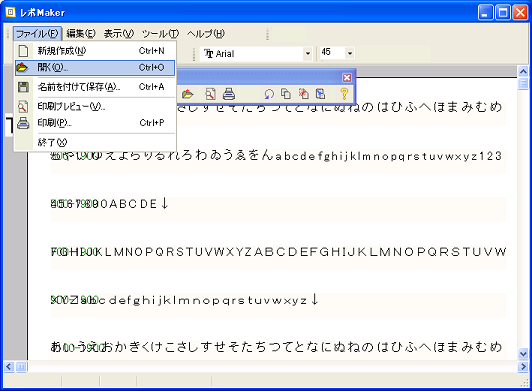Click the text line ending with ABCDE↓
Viewport: 532px width, 391px height.
(x=109, y=204)
